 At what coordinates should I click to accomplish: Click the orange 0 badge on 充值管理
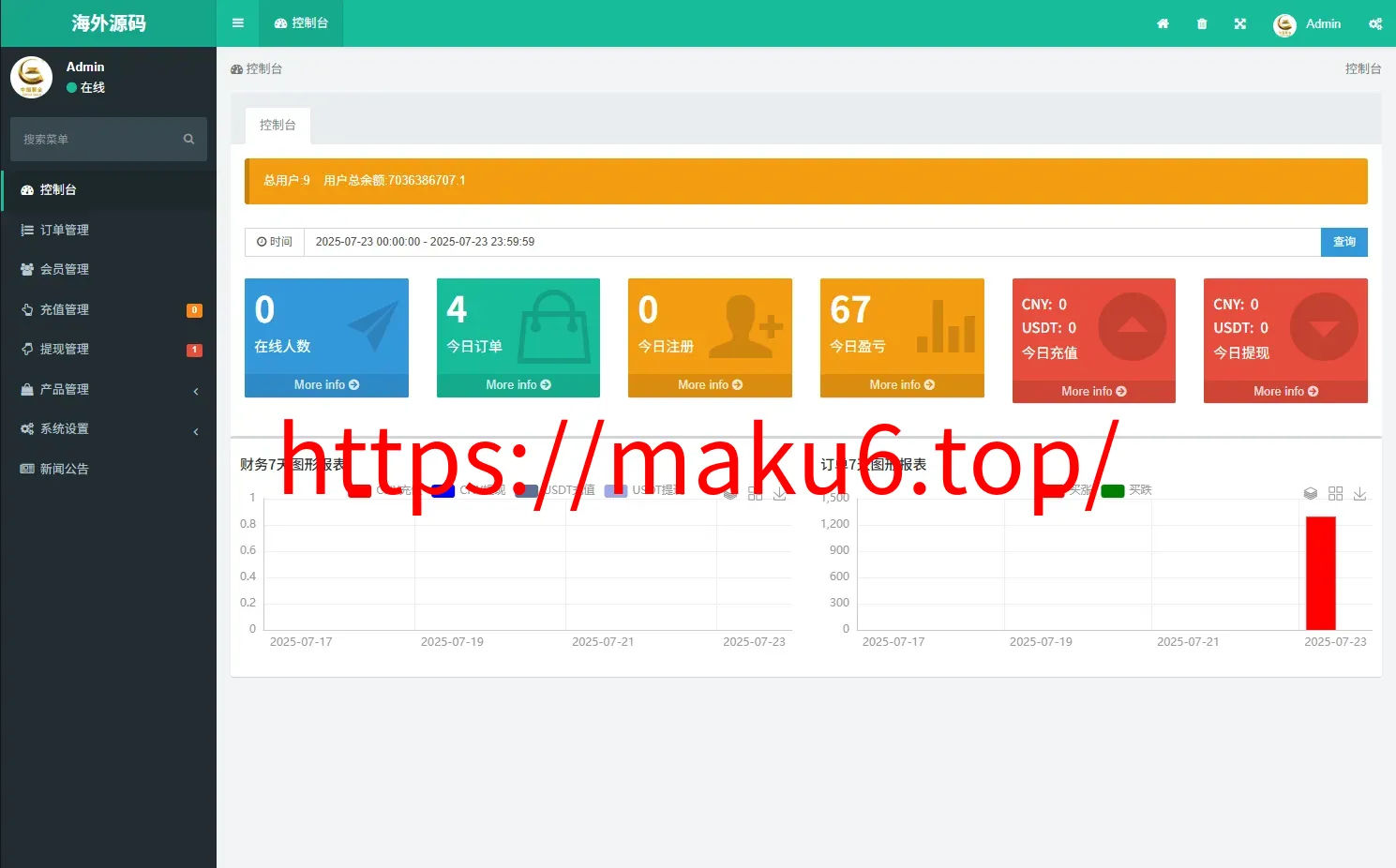(x=194, y=310)
